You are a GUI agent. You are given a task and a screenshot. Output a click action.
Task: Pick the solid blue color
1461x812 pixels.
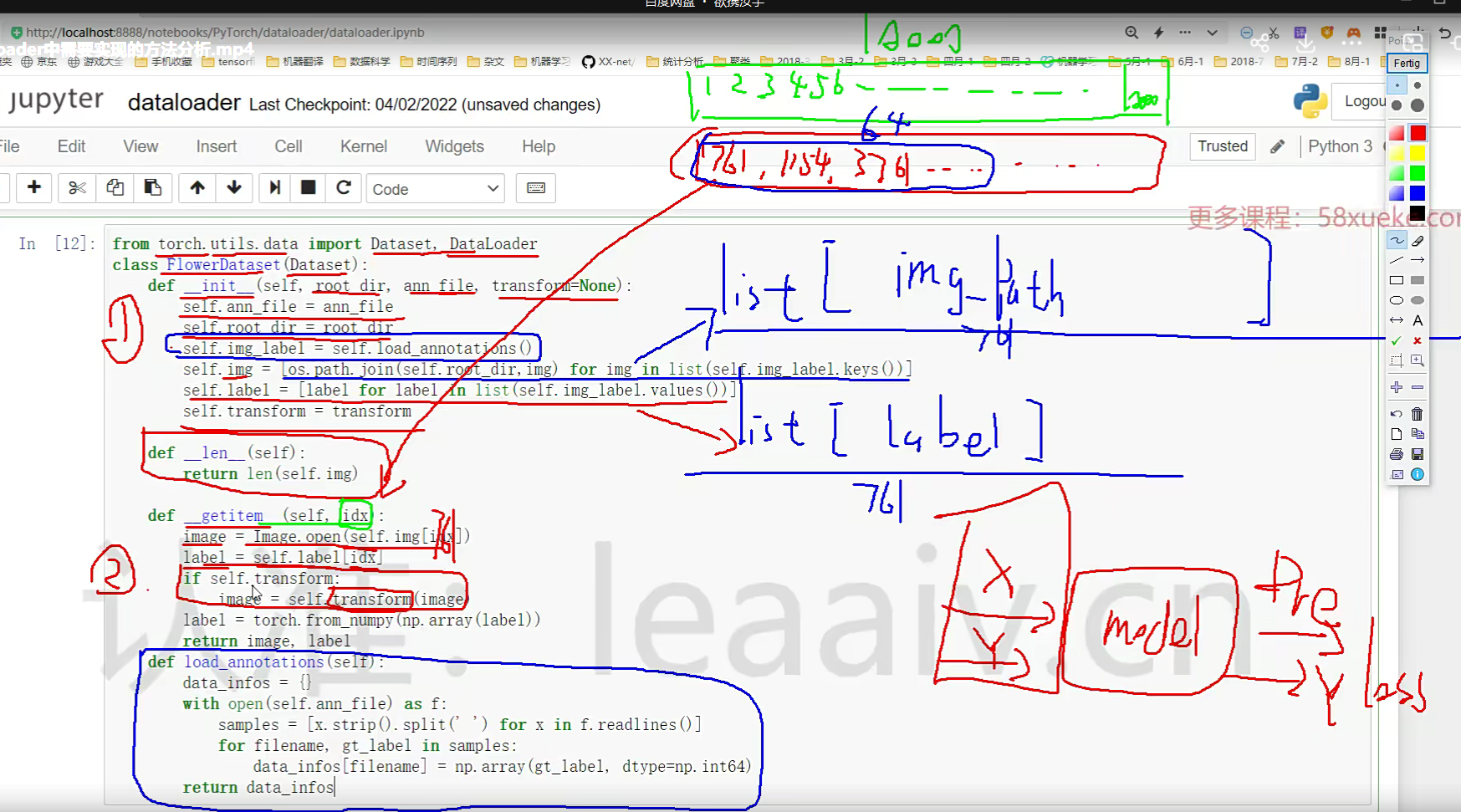point(1418,193)
